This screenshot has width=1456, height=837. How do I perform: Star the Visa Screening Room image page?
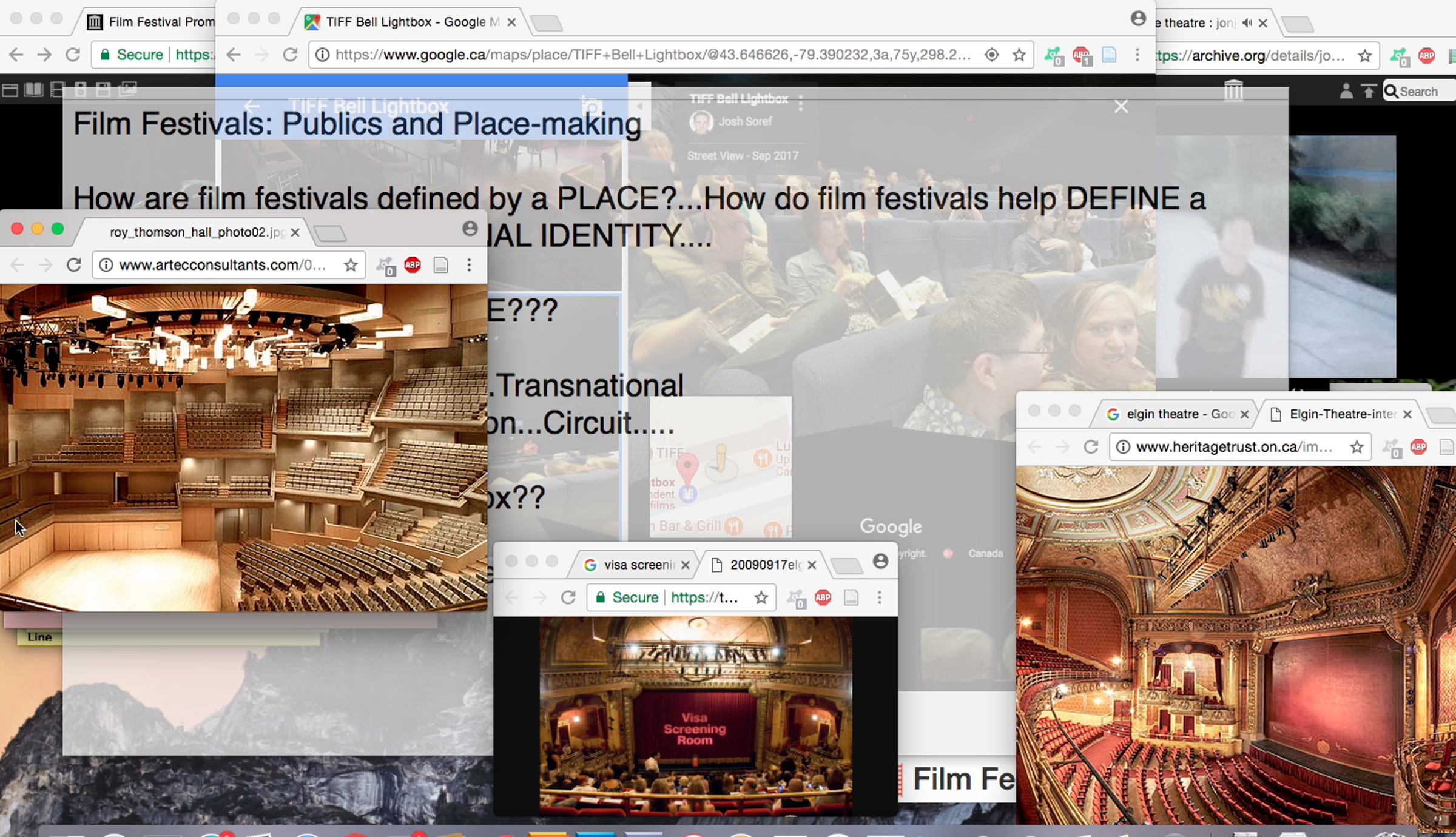pos(761,597)
